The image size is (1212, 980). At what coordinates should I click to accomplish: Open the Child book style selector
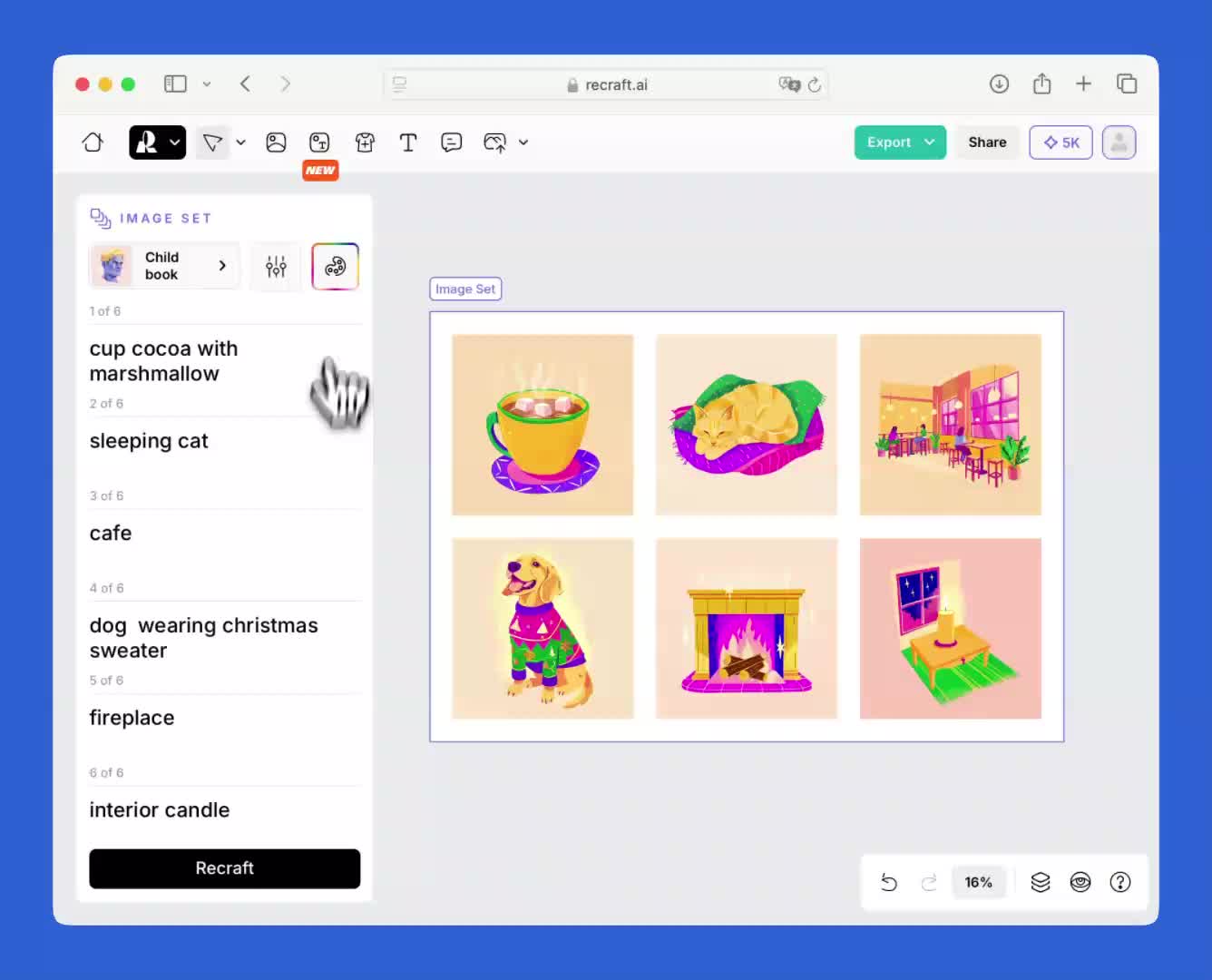pyautogui.click(x=164, y=266)
